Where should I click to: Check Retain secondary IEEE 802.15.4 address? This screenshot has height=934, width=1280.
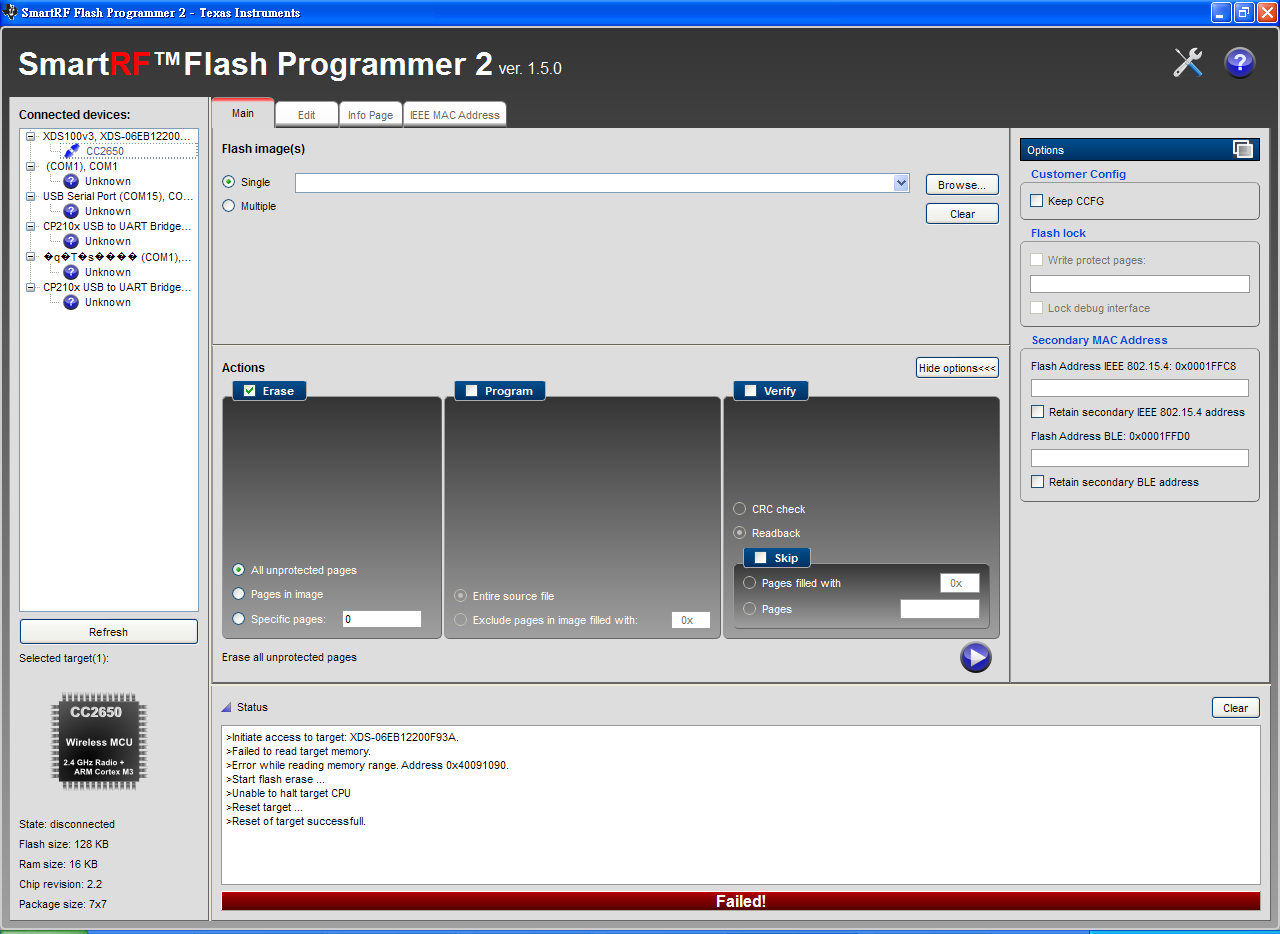point(1038,412)
